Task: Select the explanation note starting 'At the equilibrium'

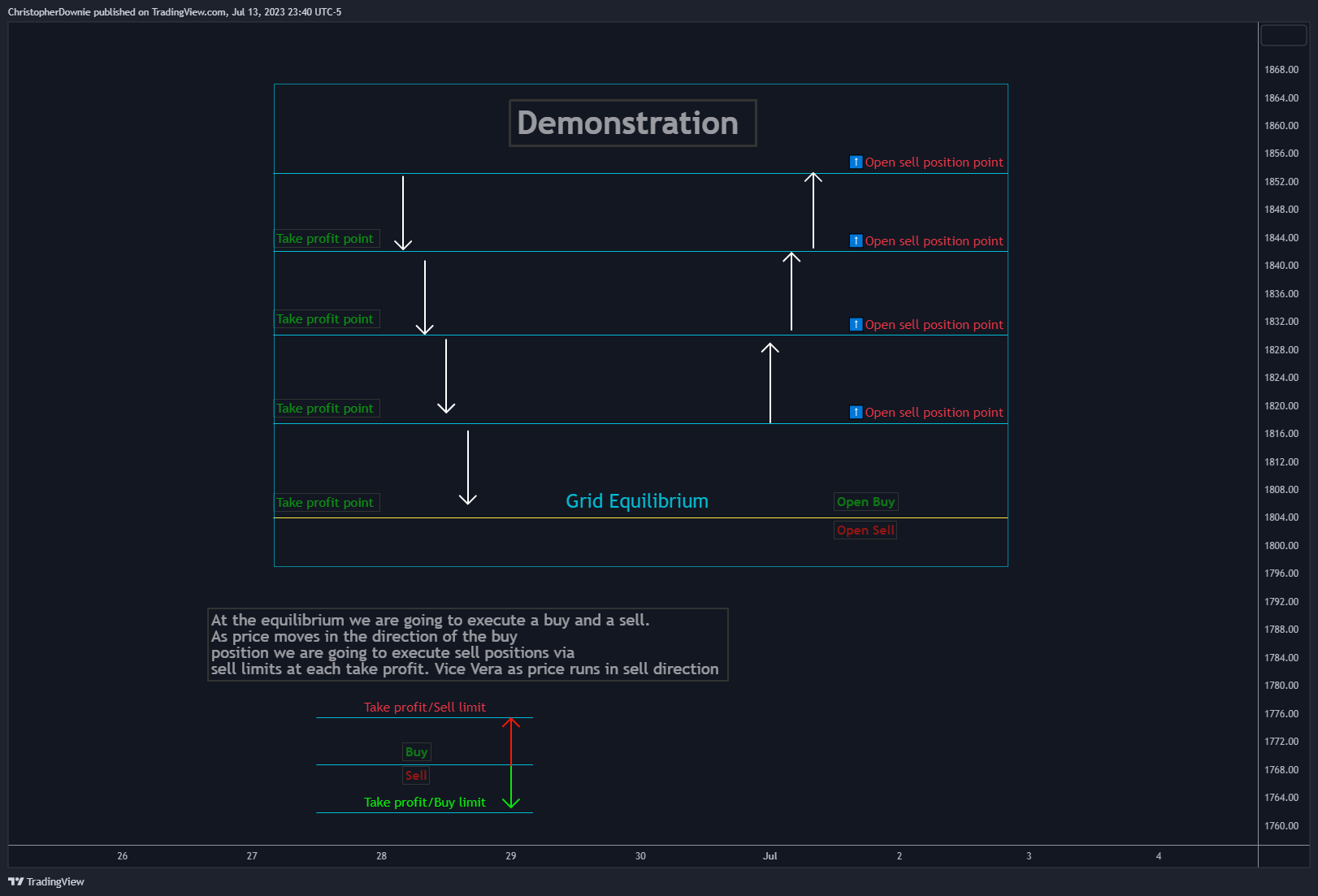Action: [x=468, y=645]
